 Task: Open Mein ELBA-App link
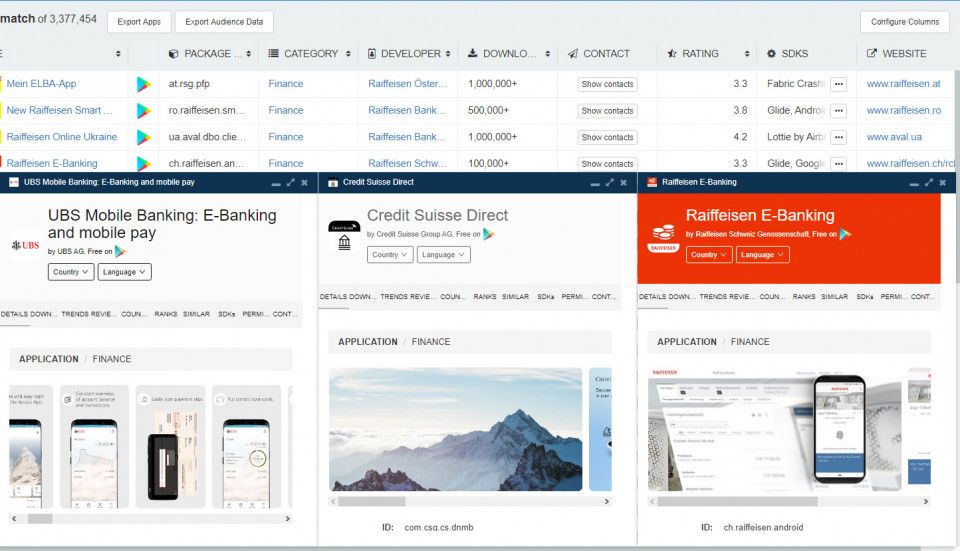point(42,84)
